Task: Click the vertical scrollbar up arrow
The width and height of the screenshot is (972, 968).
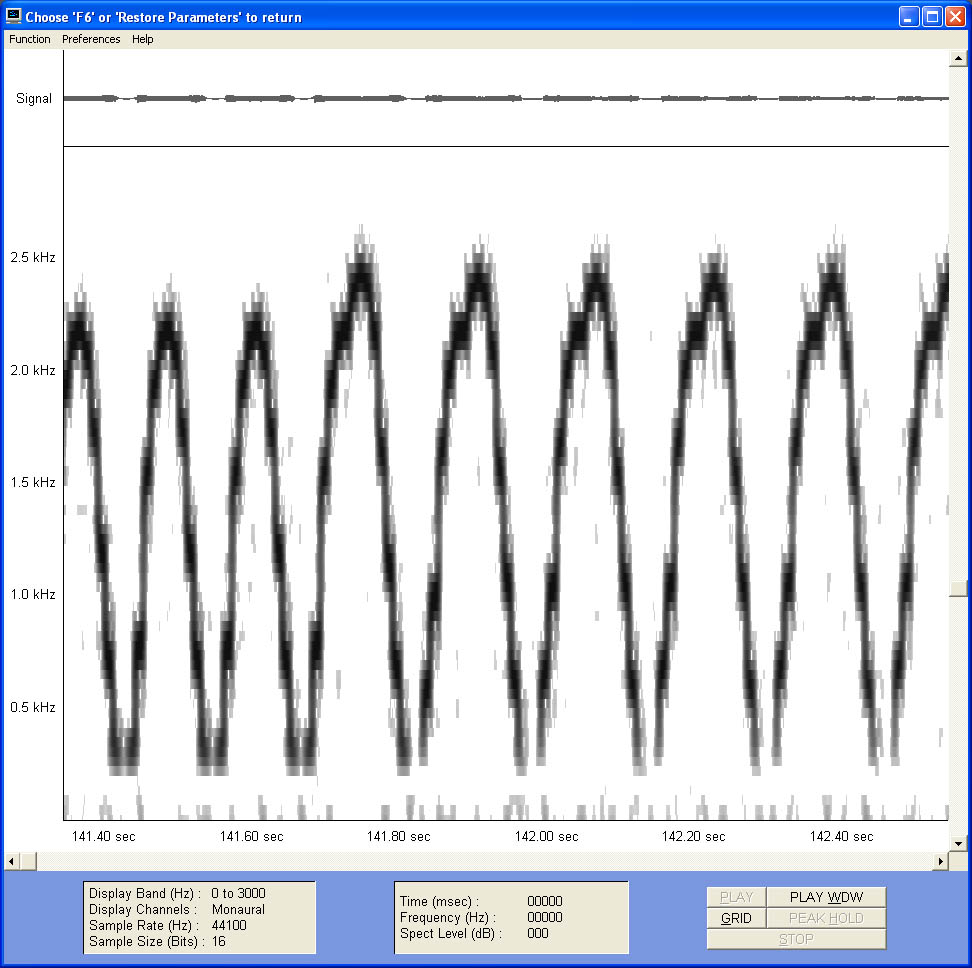Action: pos(958,58)
